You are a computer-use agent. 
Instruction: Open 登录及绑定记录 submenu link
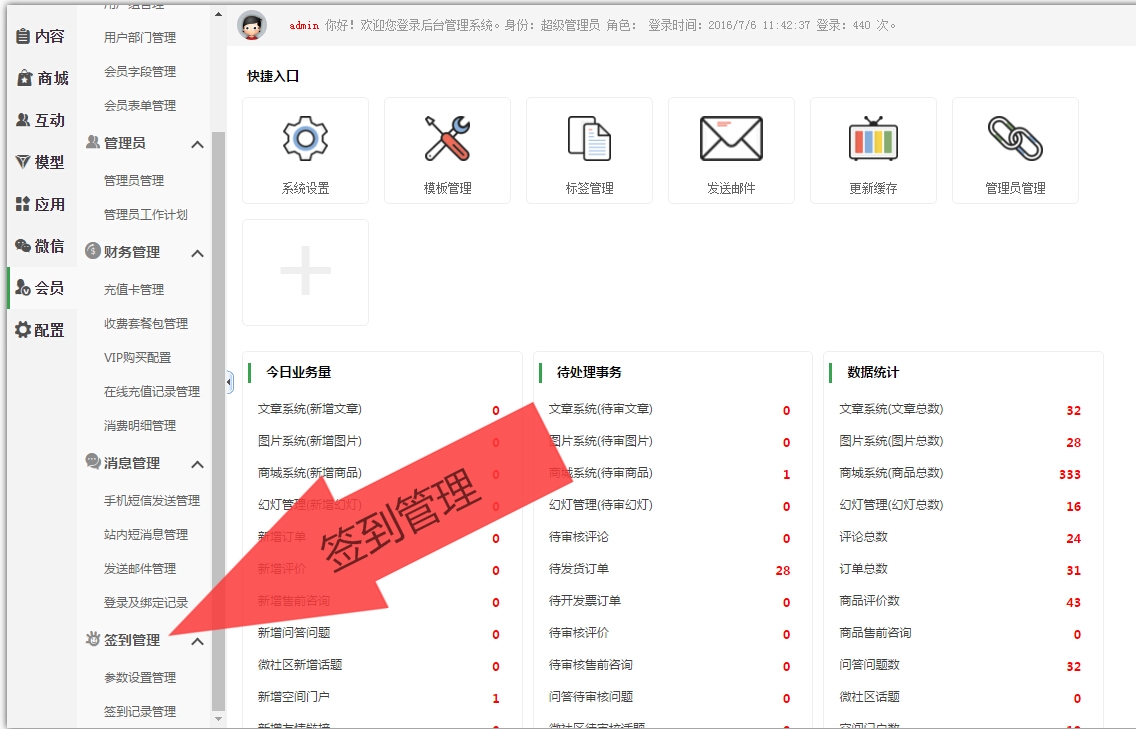coord(146,603)
